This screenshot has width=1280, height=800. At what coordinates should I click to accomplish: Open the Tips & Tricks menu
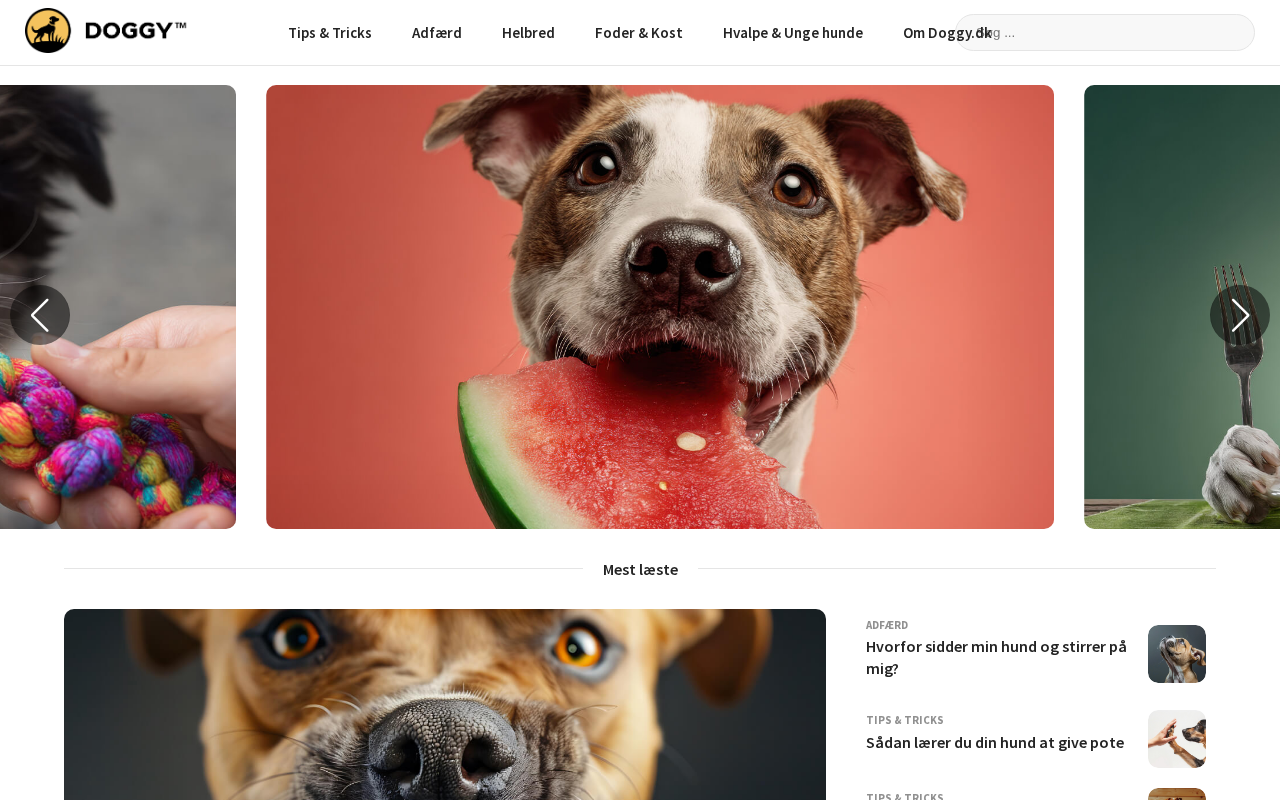tap(330, 32)
